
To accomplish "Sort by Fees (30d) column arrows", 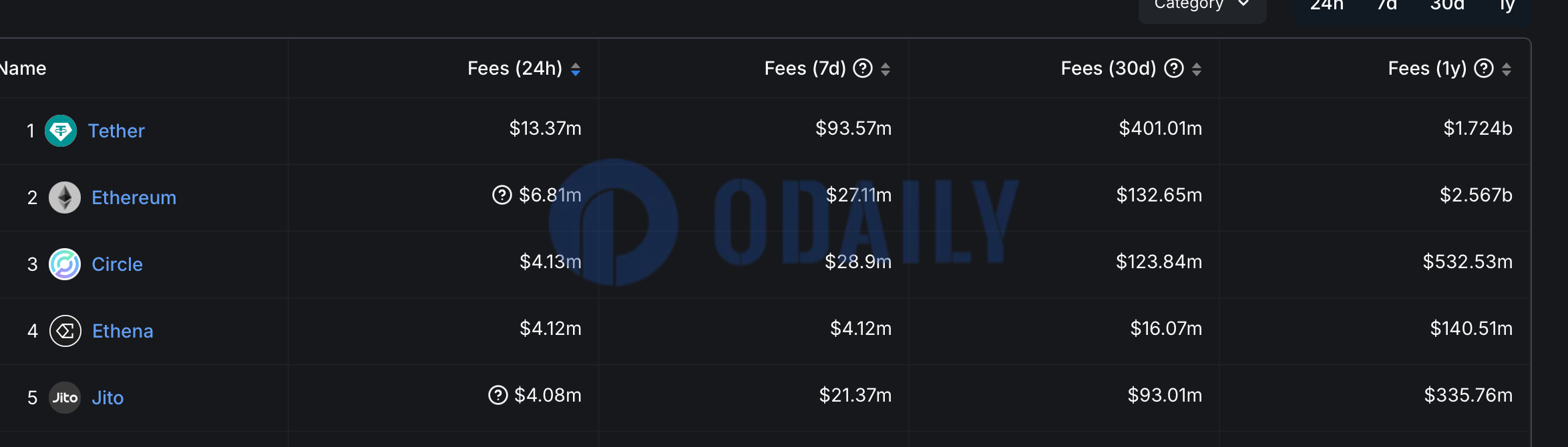I will pyautogui.click(x=1196, y=69).
